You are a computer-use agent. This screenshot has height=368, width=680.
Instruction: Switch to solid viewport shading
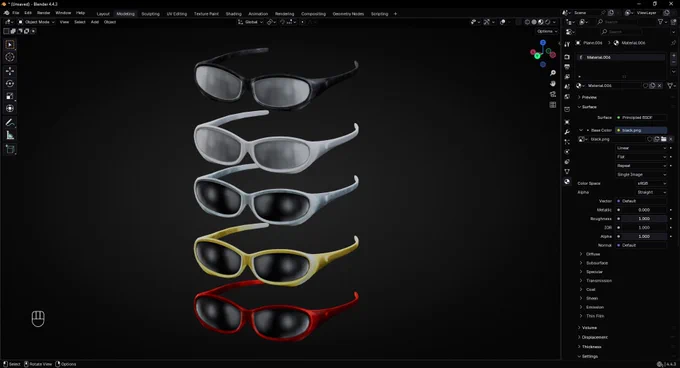534,22
